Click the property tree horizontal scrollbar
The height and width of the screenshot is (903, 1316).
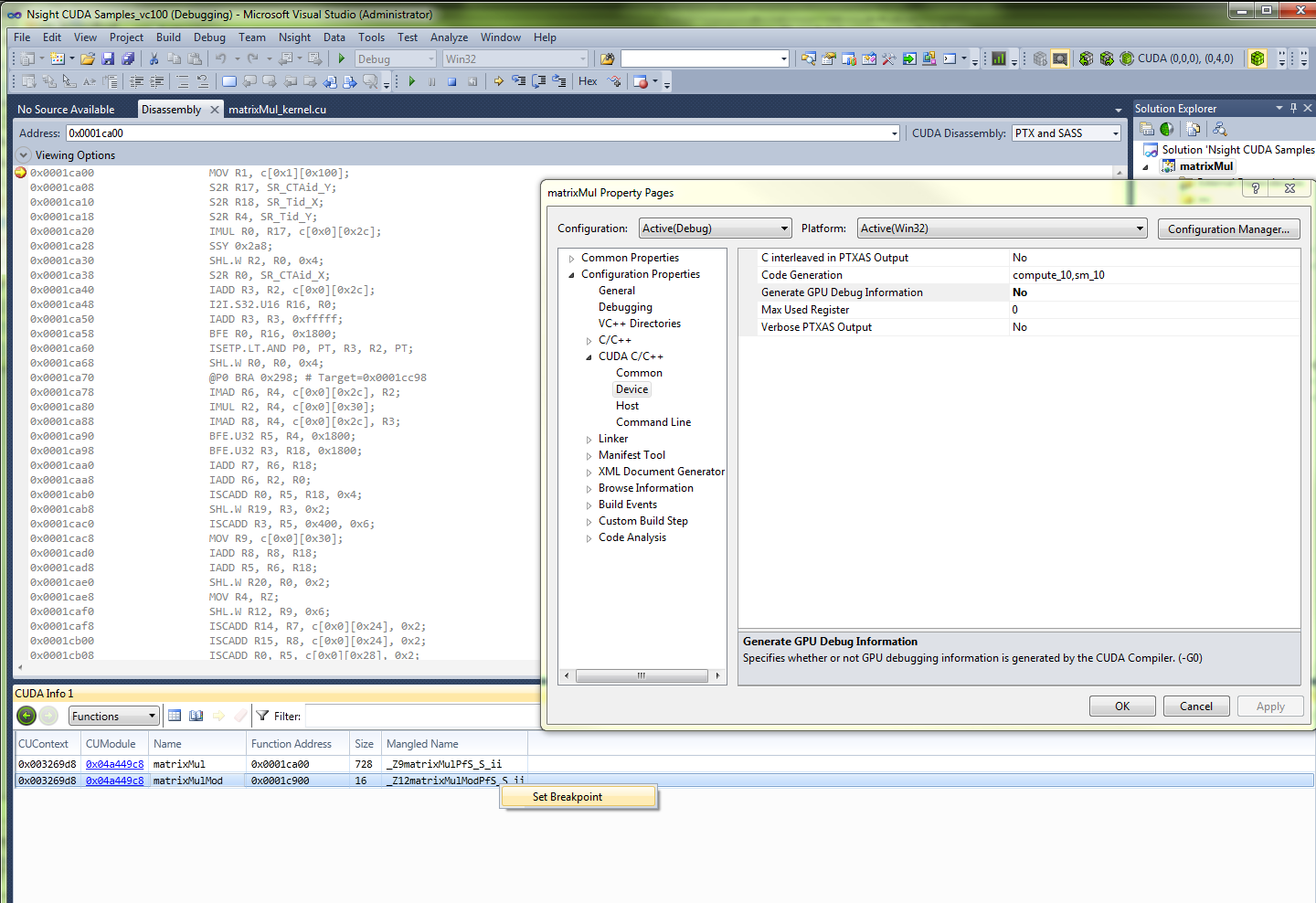(x=642, y=676)
